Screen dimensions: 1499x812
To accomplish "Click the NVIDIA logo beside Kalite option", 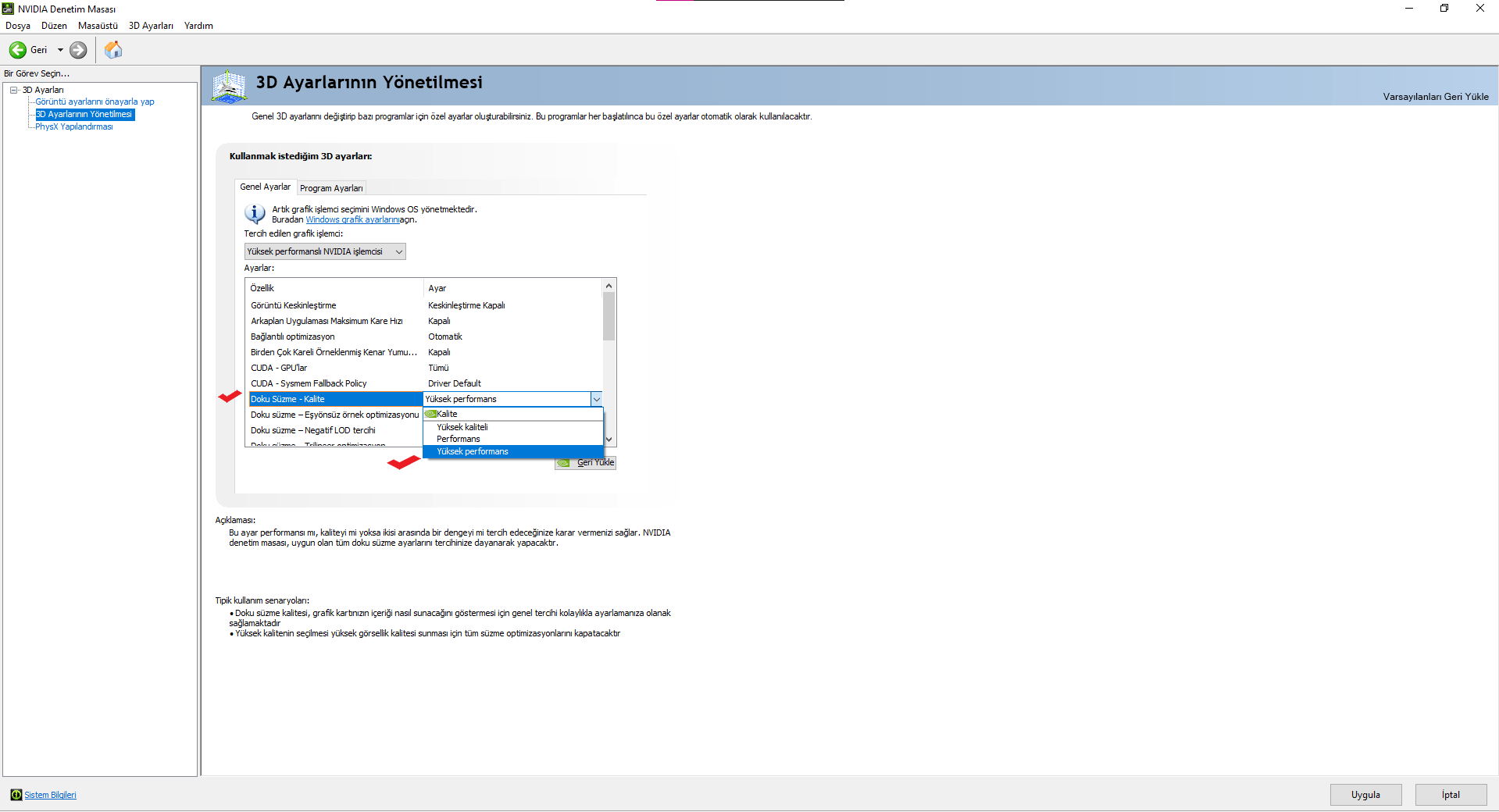I will [x=430, y=414].
